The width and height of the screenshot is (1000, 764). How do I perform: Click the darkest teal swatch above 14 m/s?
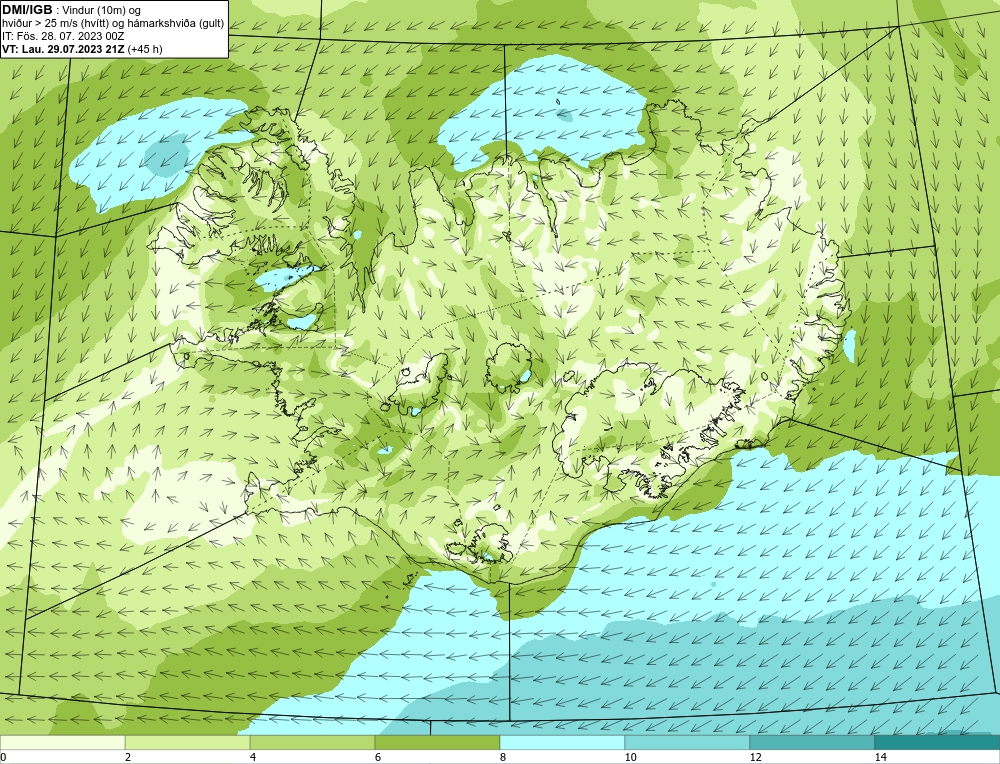(938, 742)
